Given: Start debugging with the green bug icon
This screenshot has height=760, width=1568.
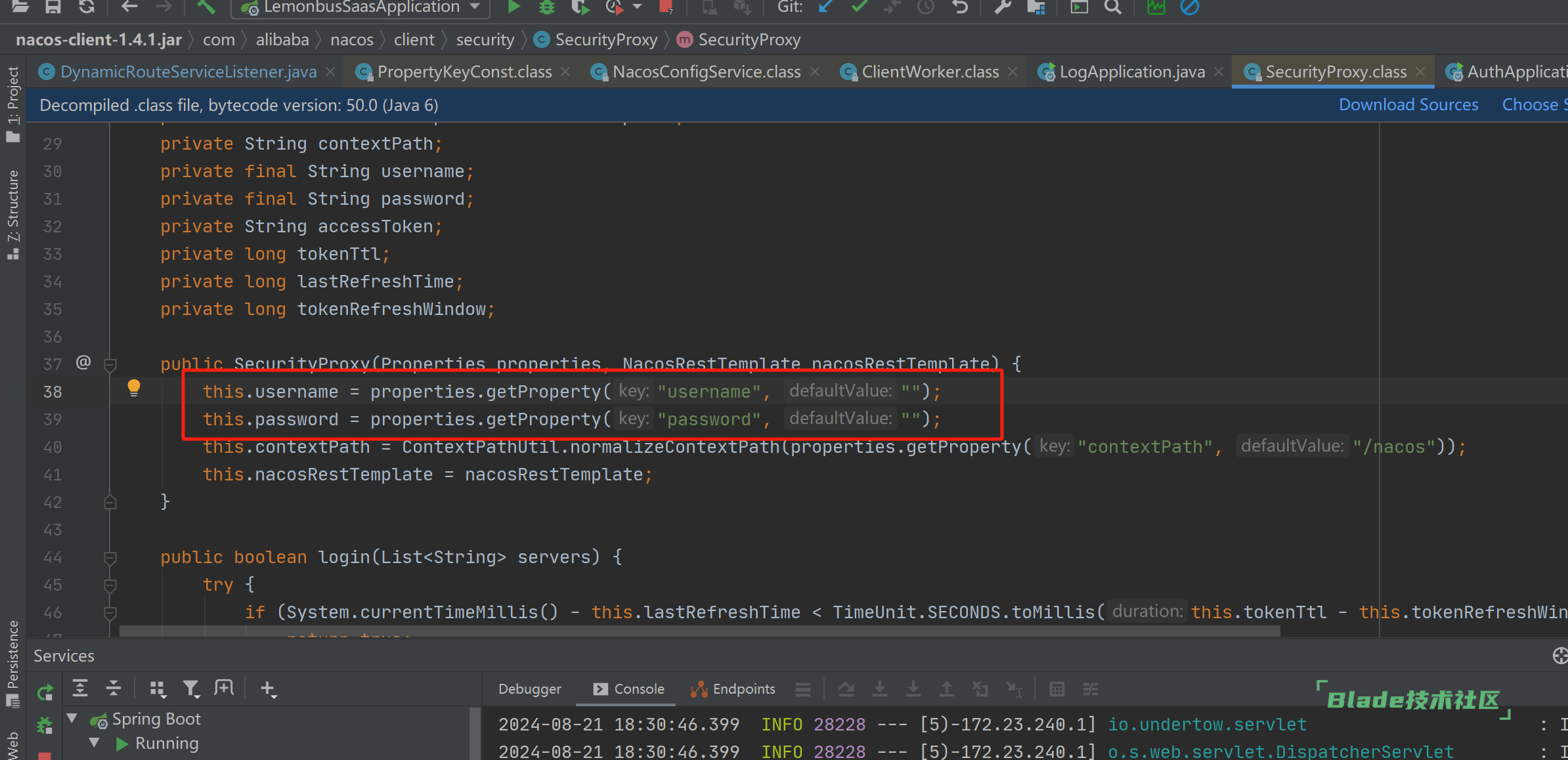Looking at the screenshot, I should pyautogui.click(x=546, y=7).
